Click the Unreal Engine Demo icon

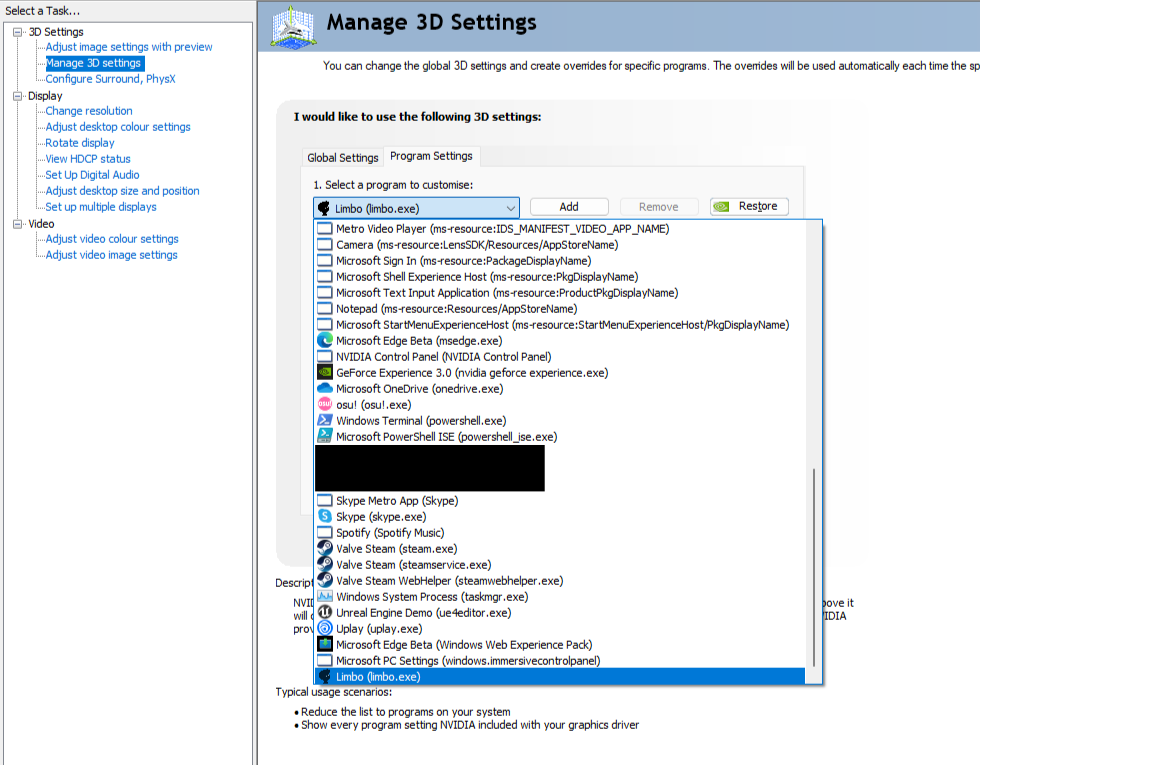tap(325, 612)
